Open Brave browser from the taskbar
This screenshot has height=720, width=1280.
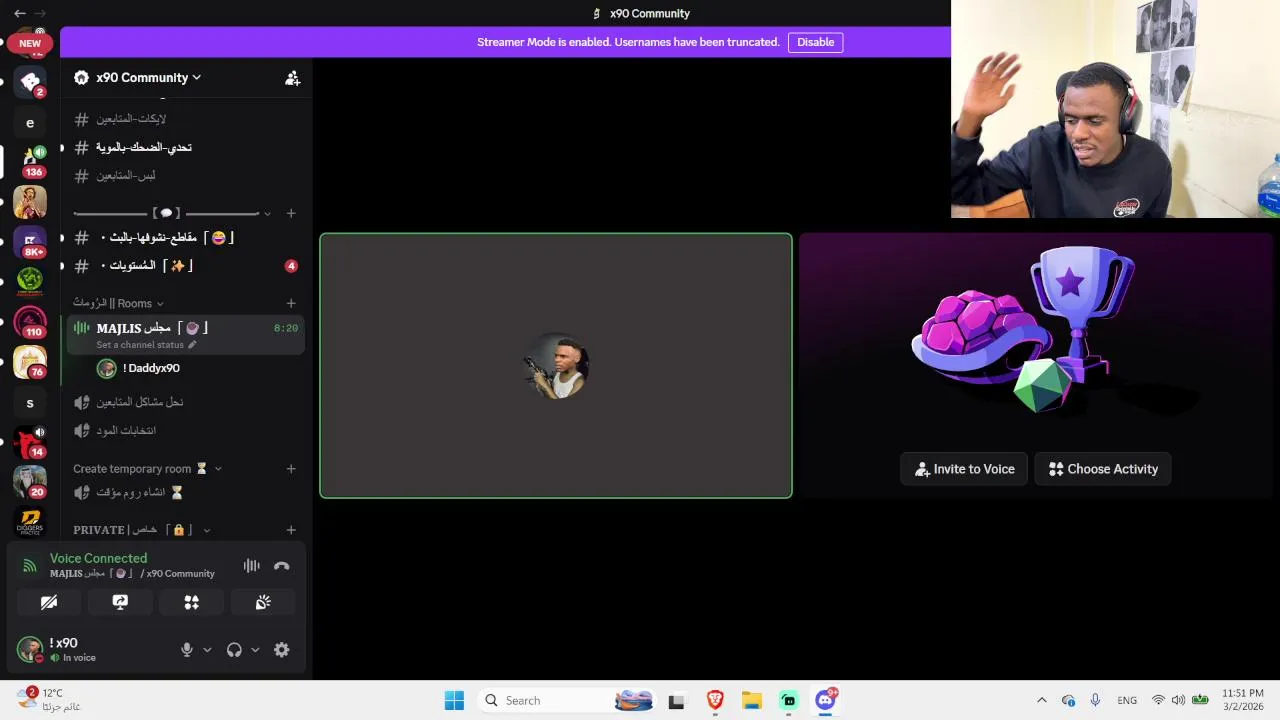pos(715,701)
